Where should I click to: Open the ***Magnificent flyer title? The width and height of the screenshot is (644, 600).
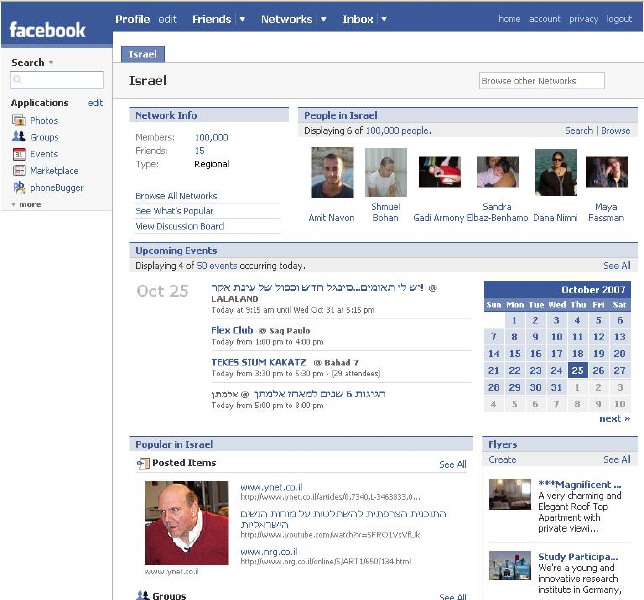coord(580,484)
